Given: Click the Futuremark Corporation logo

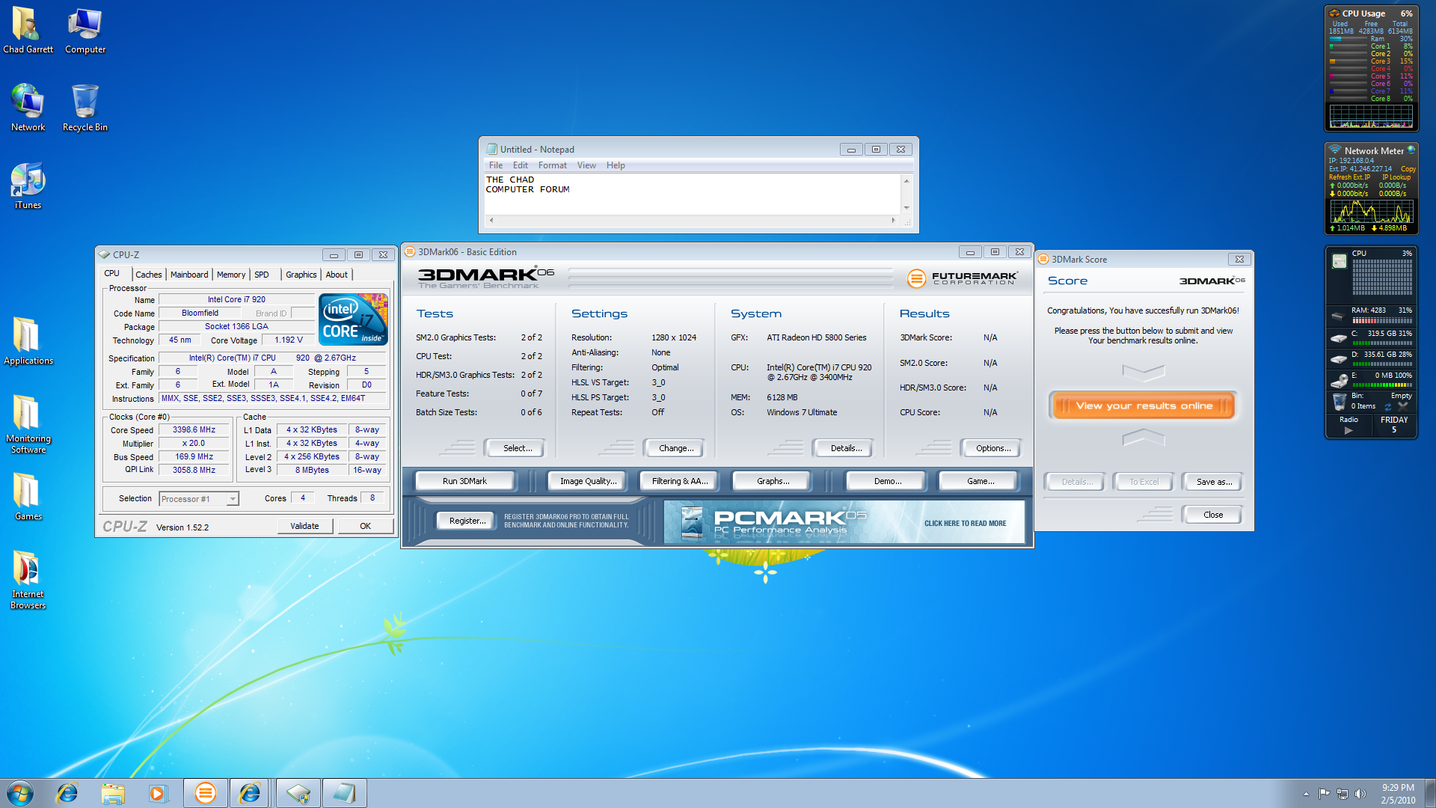Looking at the screenshot, I should pyautogui.click(x=963, y=278).
